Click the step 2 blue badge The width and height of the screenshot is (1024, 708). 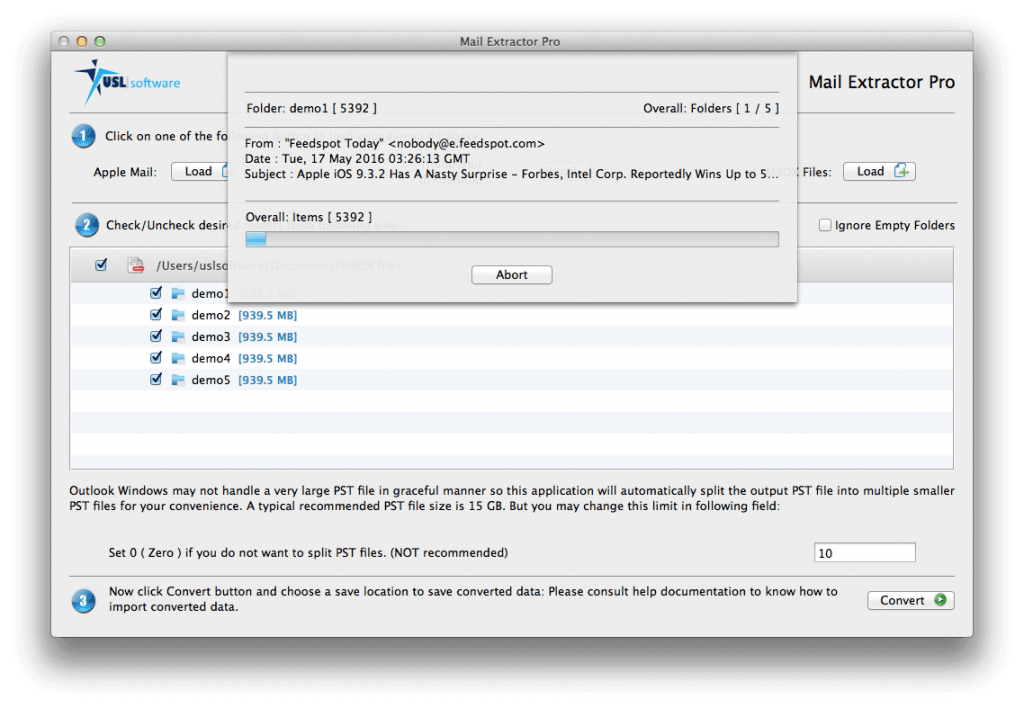(x=84, y=225)
